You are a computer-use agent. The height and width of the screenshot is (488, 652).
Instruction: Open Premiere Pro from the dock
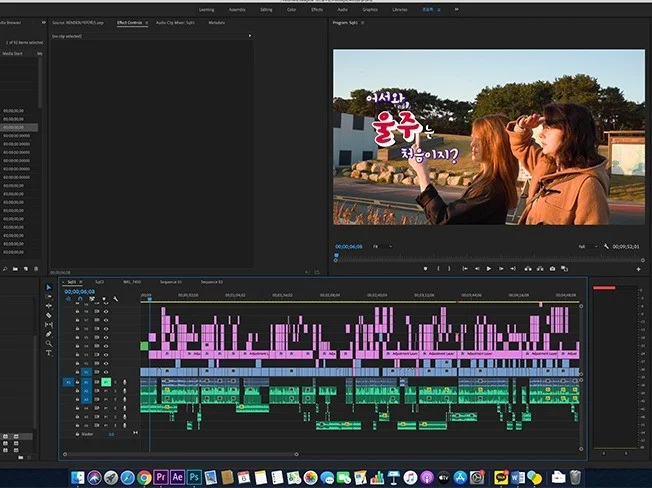(x=161, y=477)
